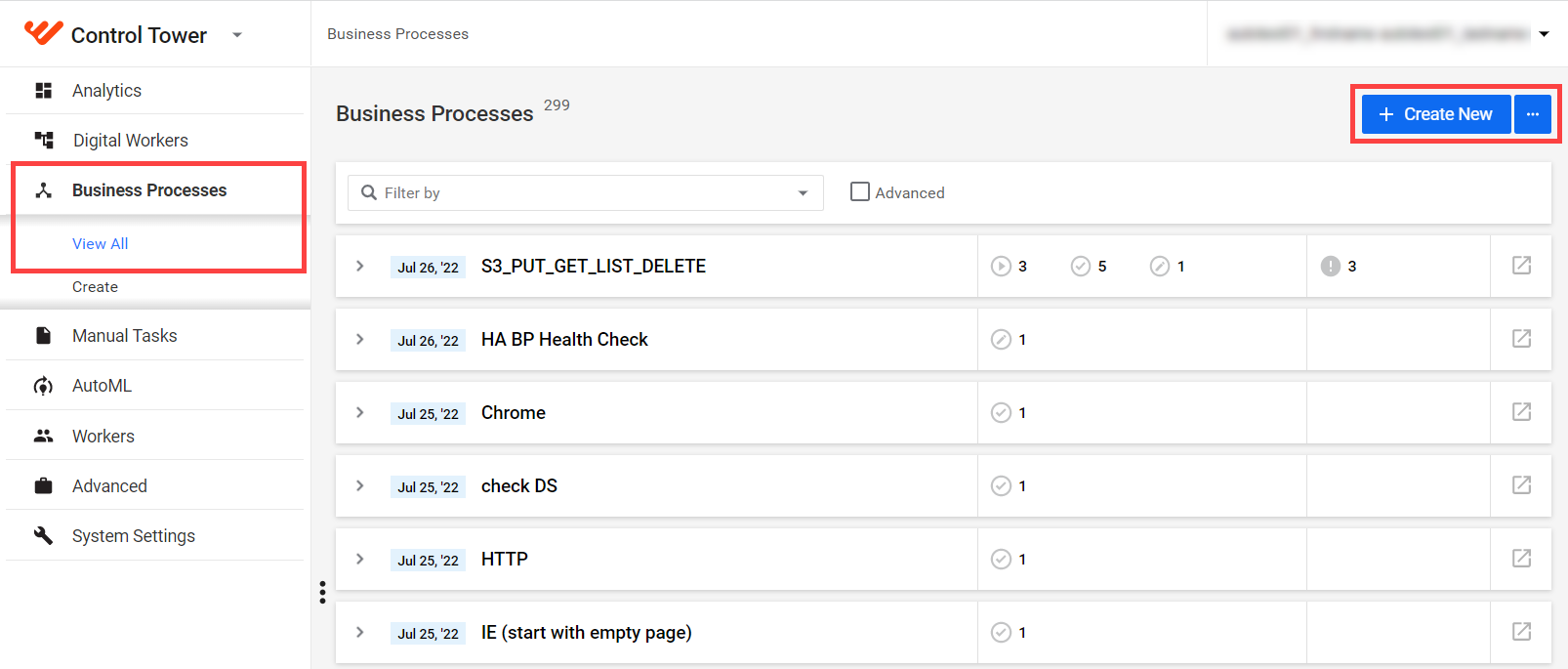Click the Manual Tasks document icon
This screenshot has height=669, width=1568.
[x=43, y=336]
